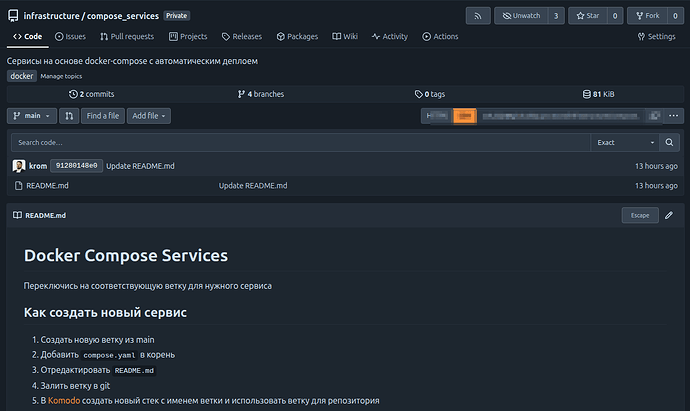Star the compose_services repository
This screenshot has width=690, height=411.
pyautogui.click(x=587, y=16)
